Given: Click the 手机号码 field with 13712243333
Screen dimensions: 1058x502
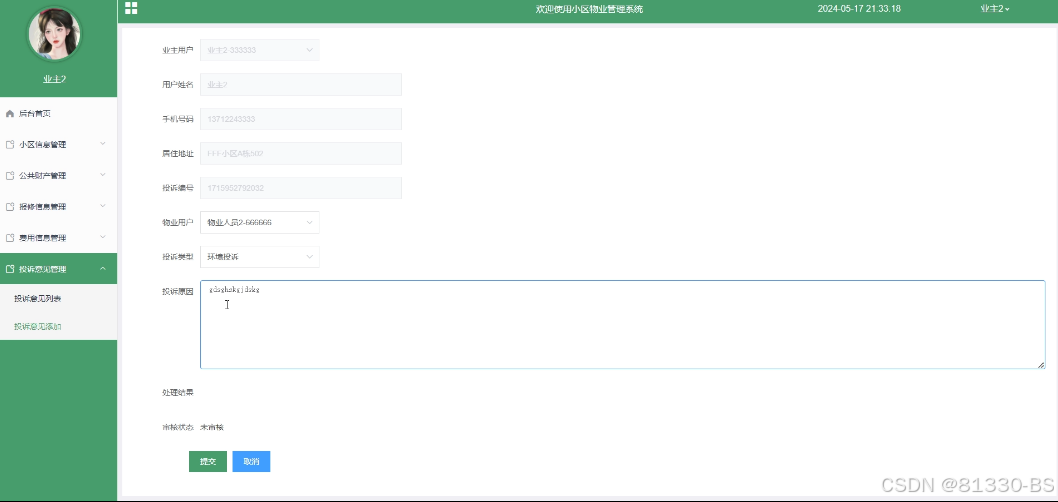Looking at the screenshot, I should pyautogui.click(x=301, y=119).
